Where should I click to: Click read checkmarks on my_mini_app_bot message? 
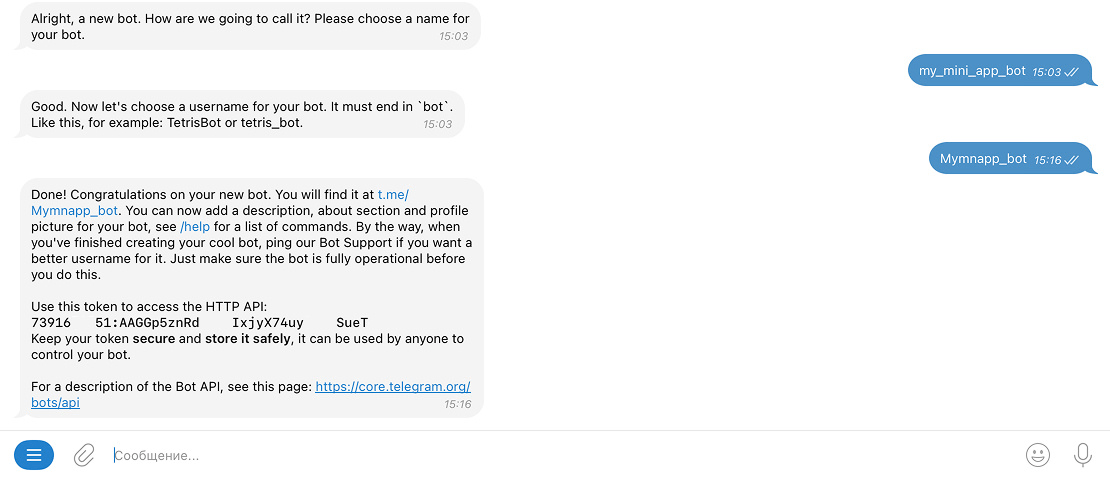coord(1071,72)
